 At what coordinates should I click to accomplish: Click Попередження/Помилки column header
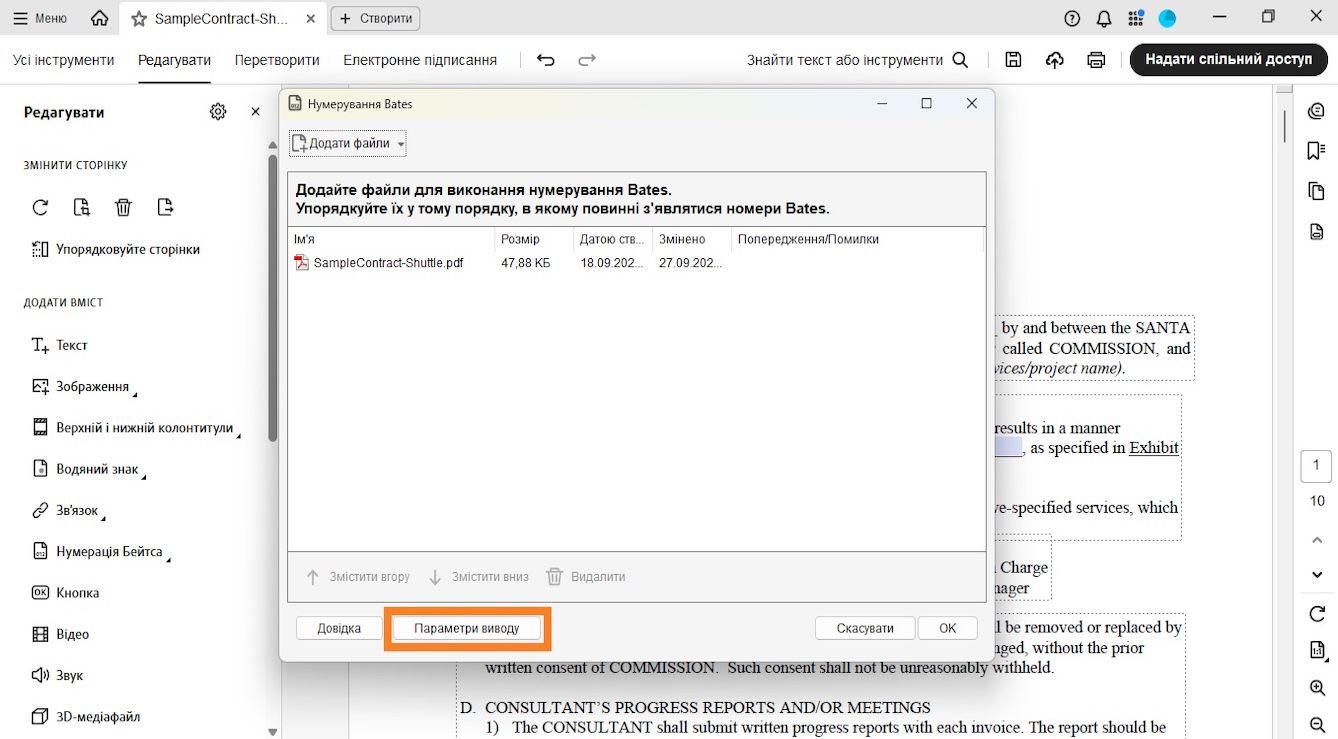point(857,239)
